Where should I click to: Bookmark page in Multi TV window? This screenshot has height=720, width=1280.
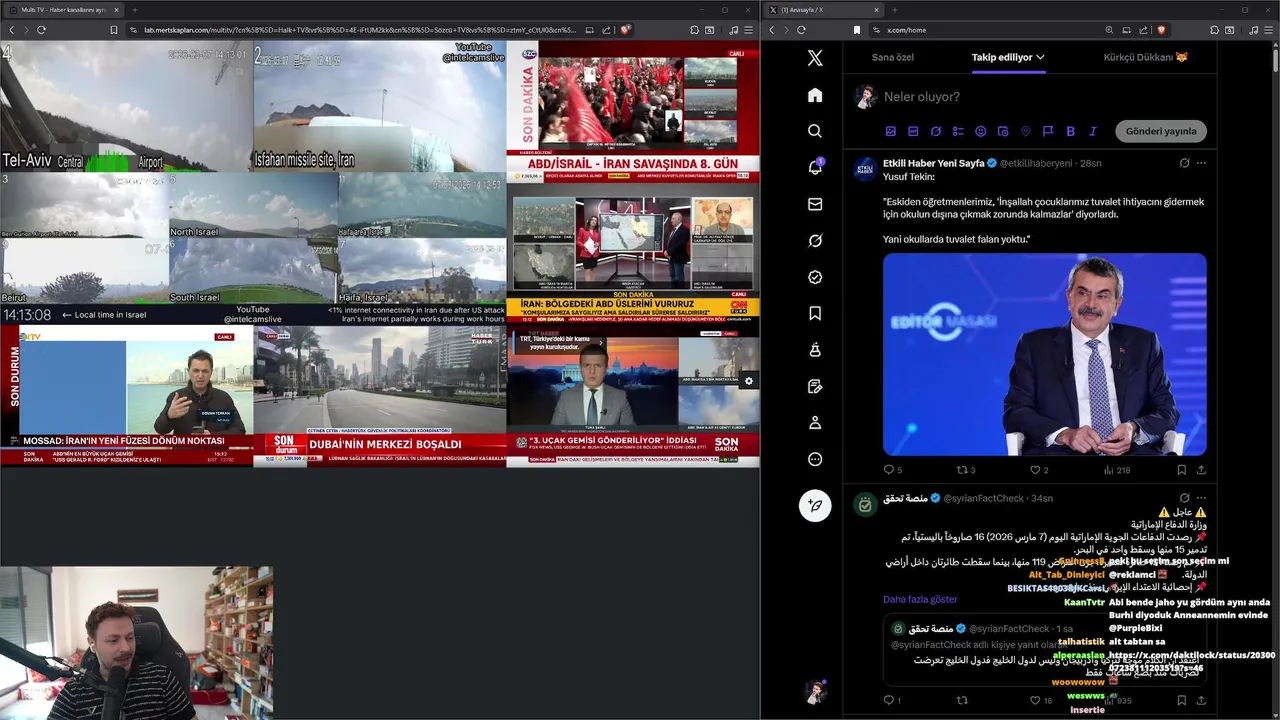click(x=114, y=30)
